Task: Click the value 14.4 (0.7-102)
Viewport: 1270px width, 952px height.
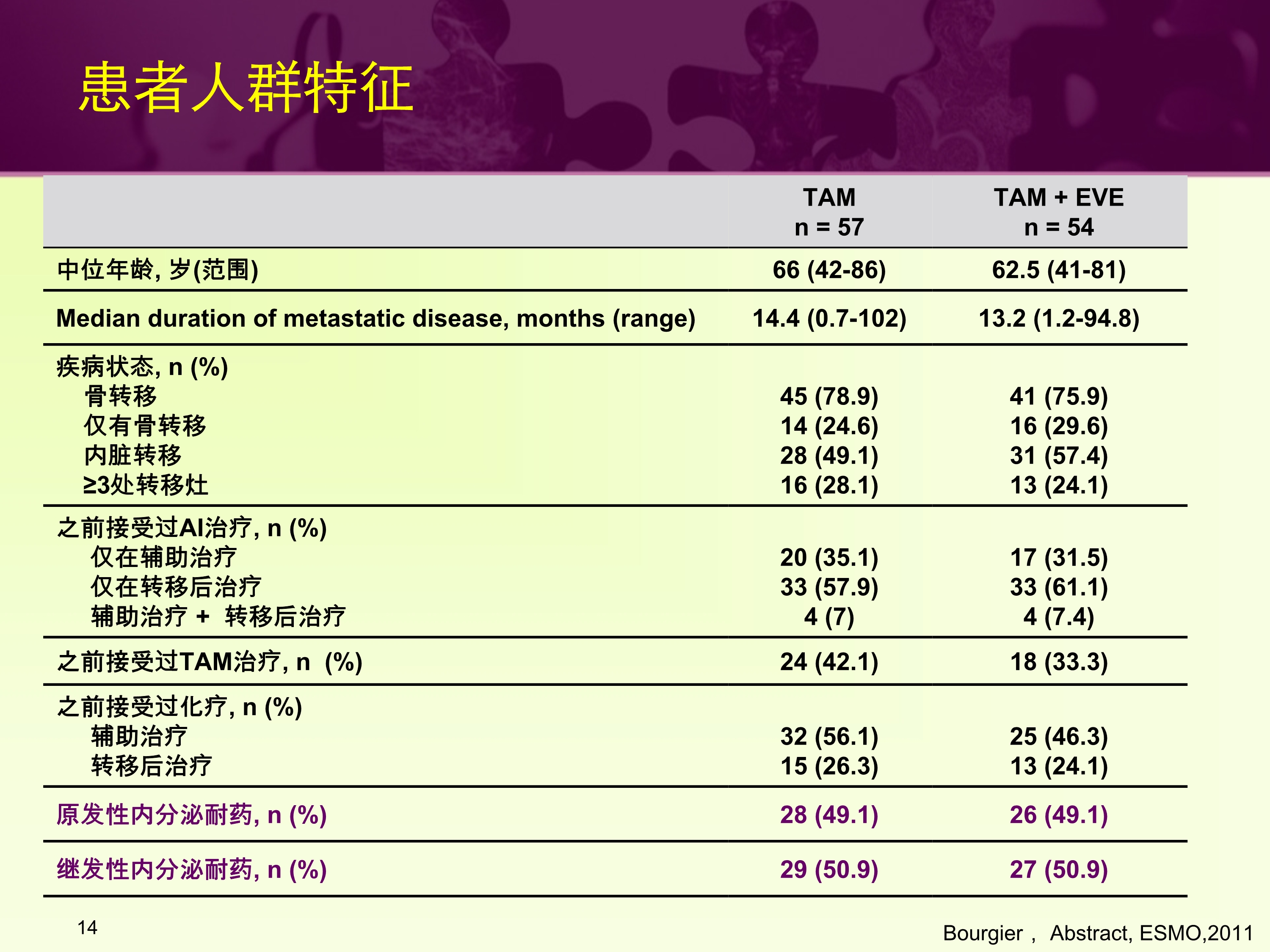Action: [829, 319]
